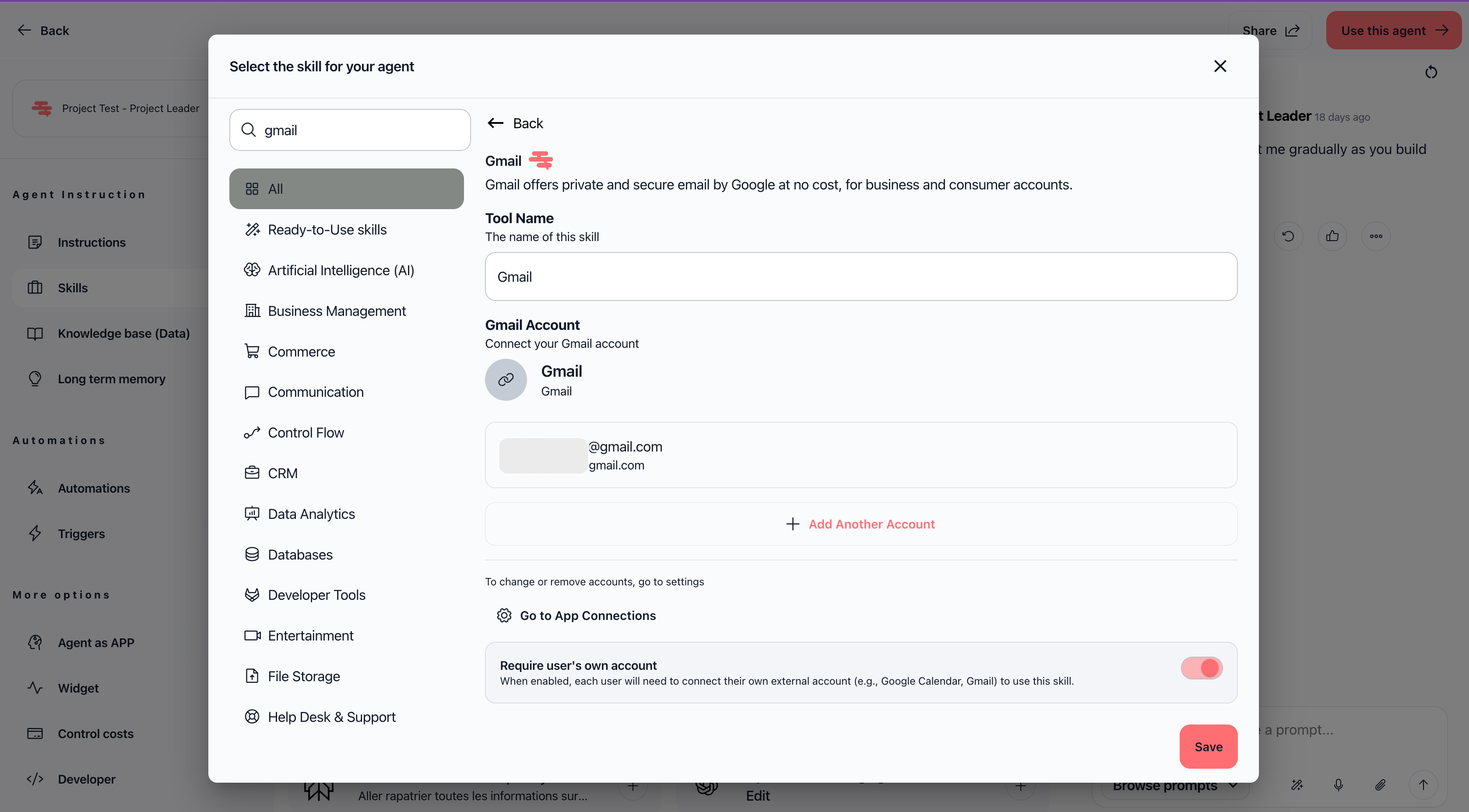Select the Developer Tools category
Screen dimensions: 1469x812
tap(346, 595)
